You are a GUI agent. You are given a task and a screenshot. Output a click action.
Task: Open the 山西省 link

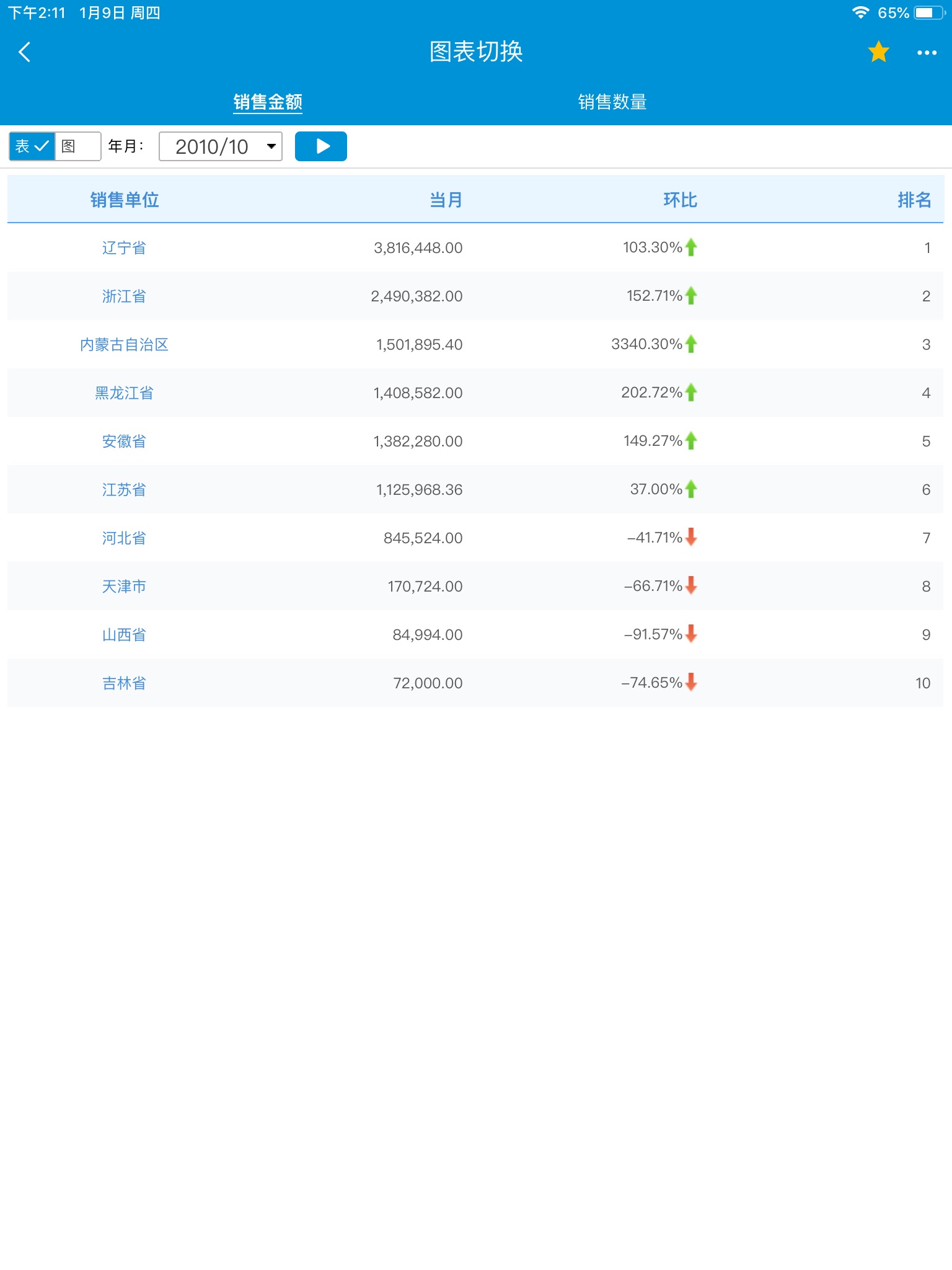tap(125, 635)
